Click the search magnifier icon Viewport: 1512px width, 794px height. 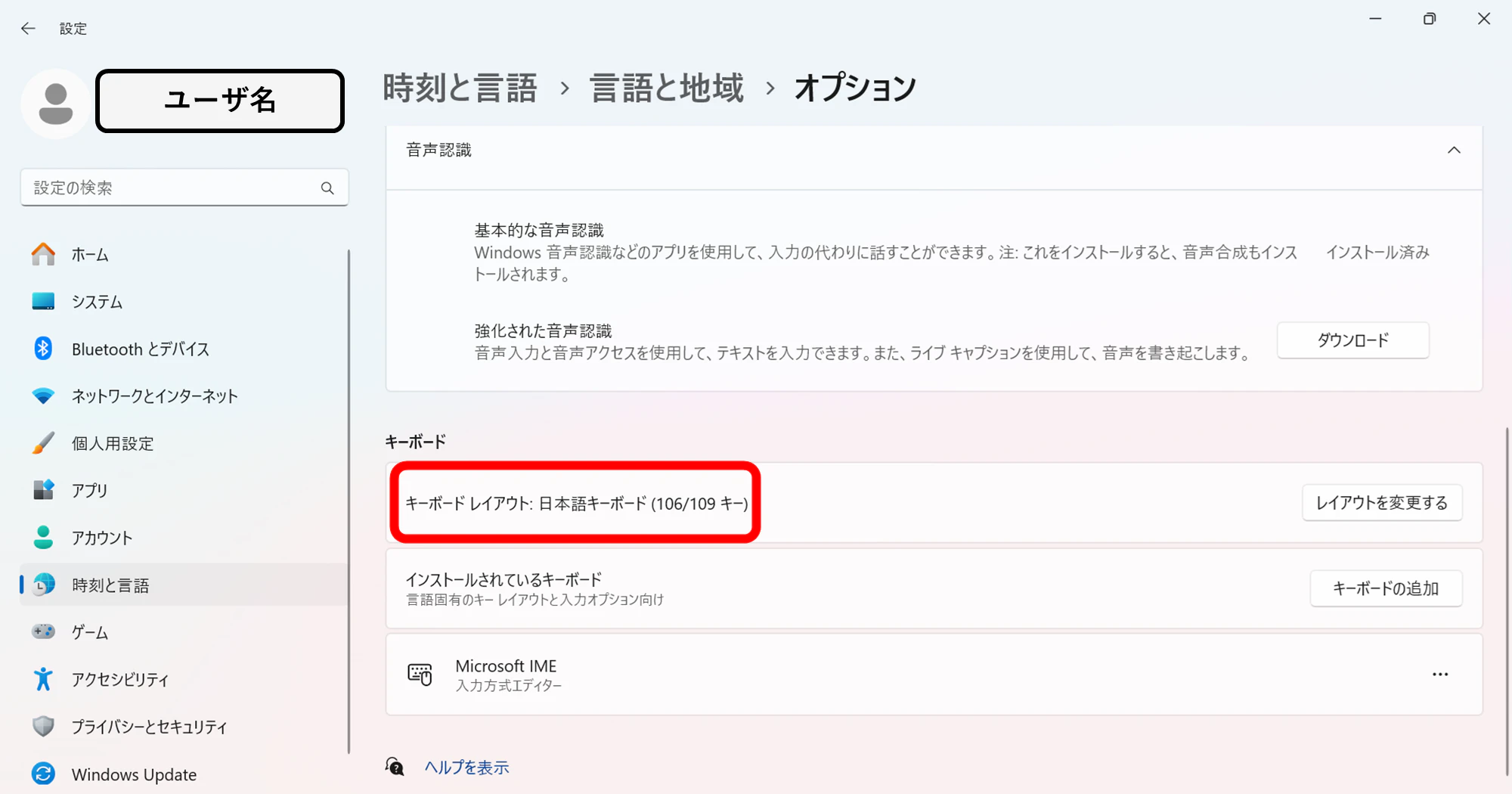click(327, 188)
